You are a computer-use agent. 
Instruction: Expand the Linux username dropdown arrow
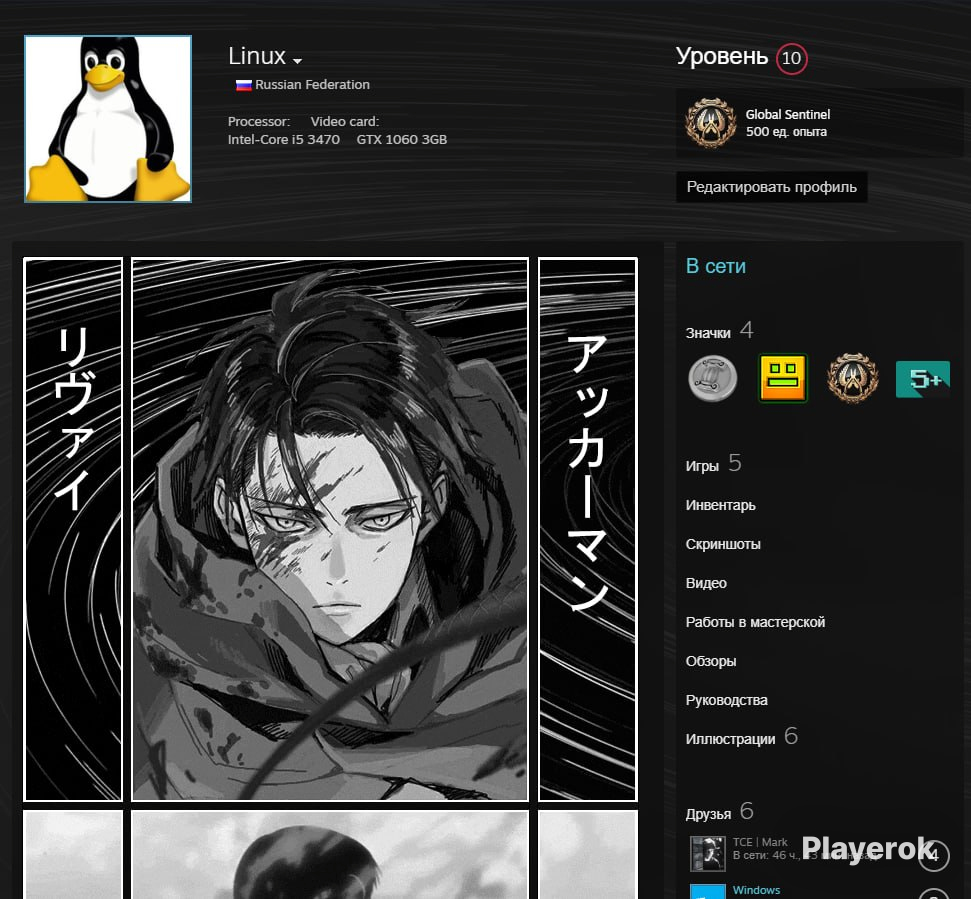point(297,61)
